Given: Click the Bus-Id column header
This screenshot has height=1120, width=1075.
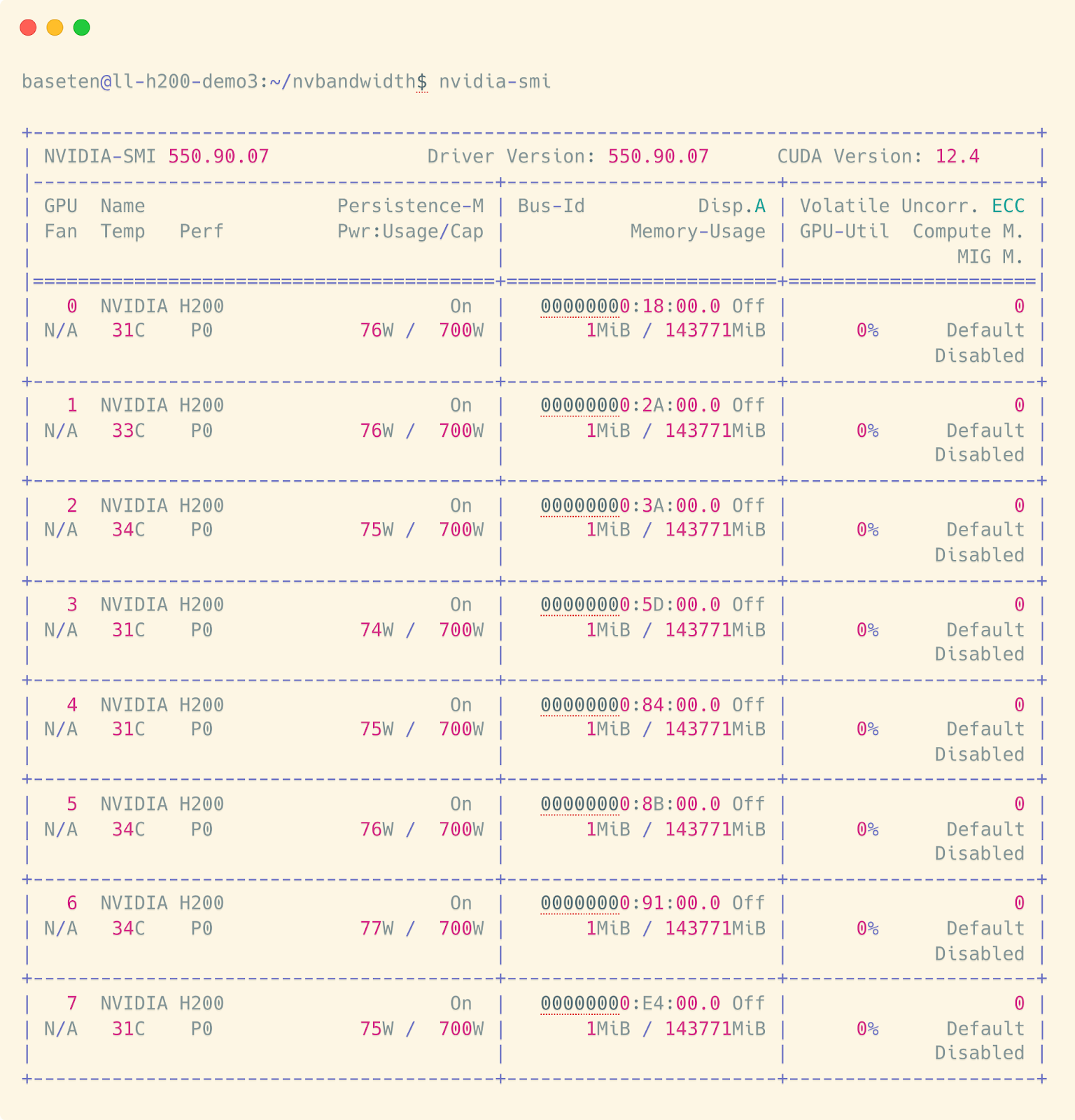Looking at the screenshot, I should [x=551, y=206].
